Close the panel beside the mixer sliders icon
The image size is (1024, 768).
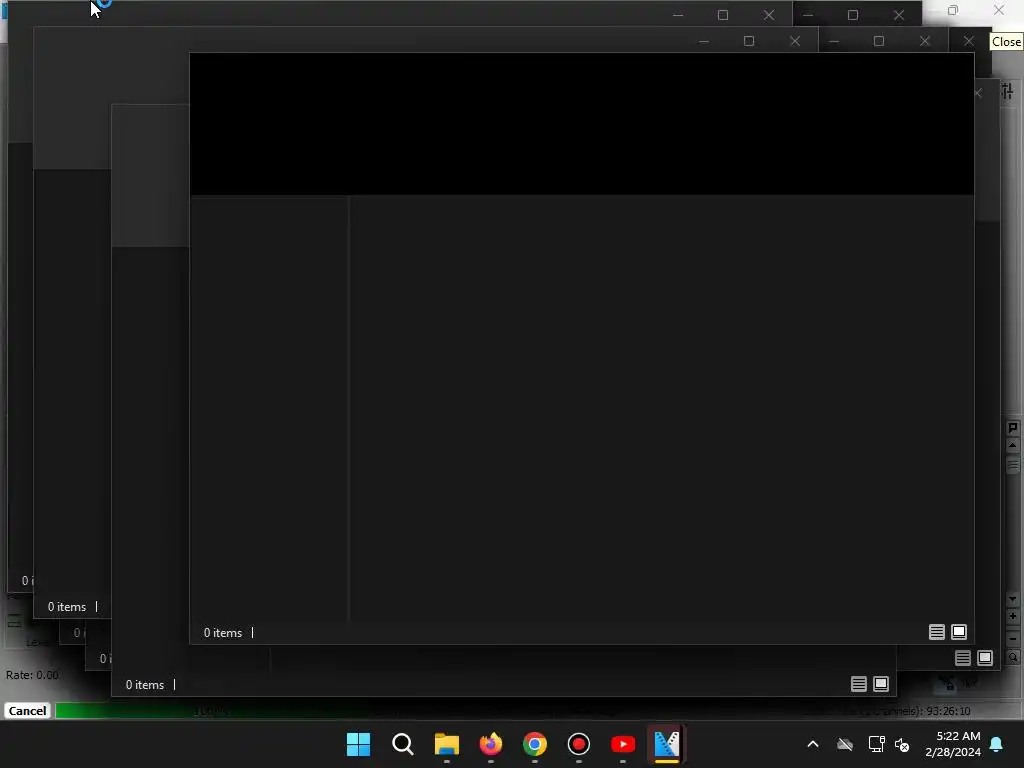click(x=978, y=93)
